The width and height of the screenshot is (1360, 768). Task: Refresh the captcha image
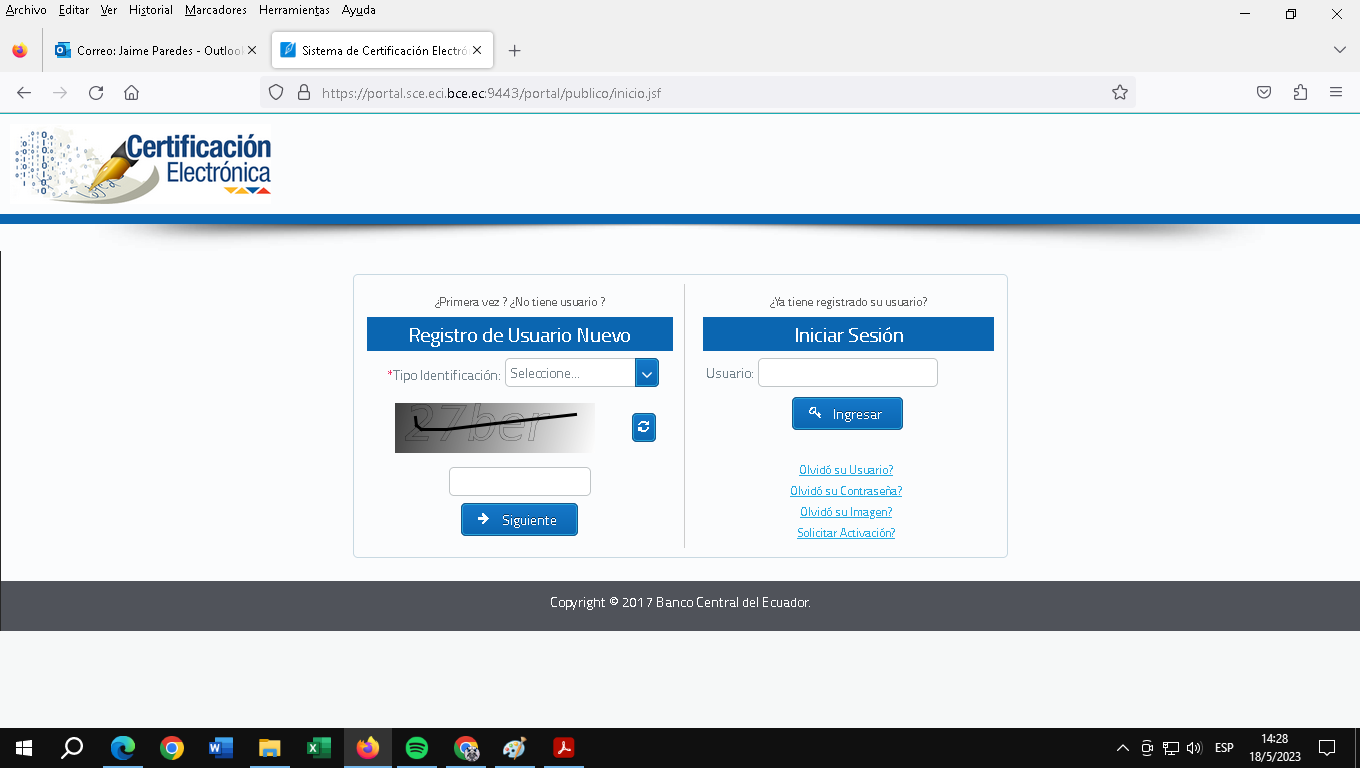click(644, 427)
